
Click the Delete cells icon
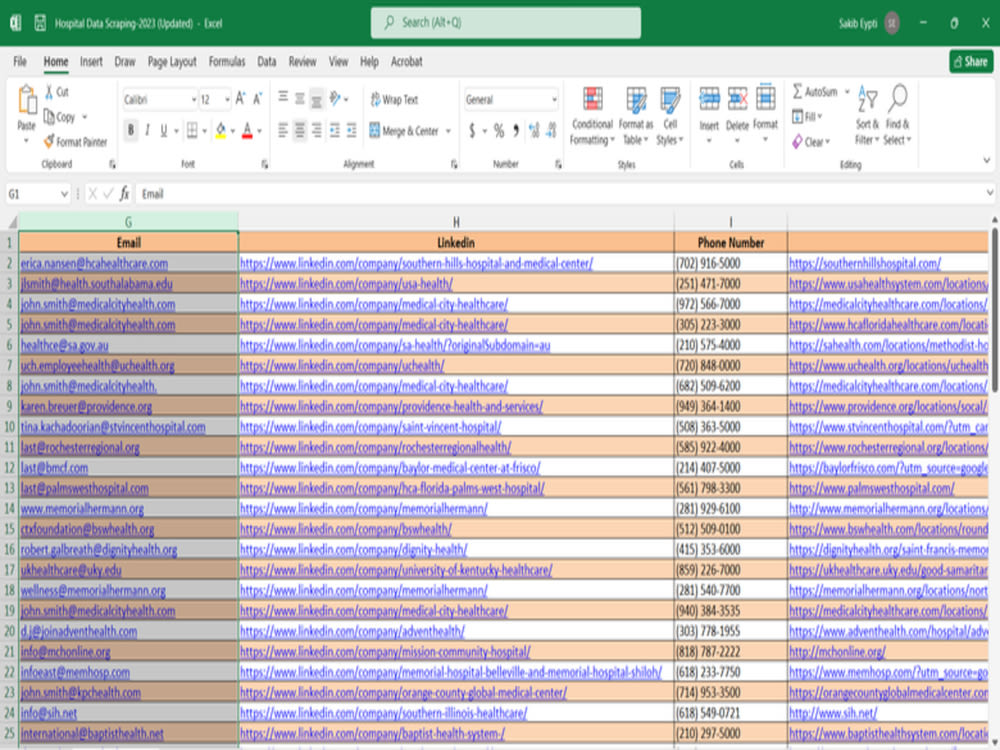coord(737,100)
